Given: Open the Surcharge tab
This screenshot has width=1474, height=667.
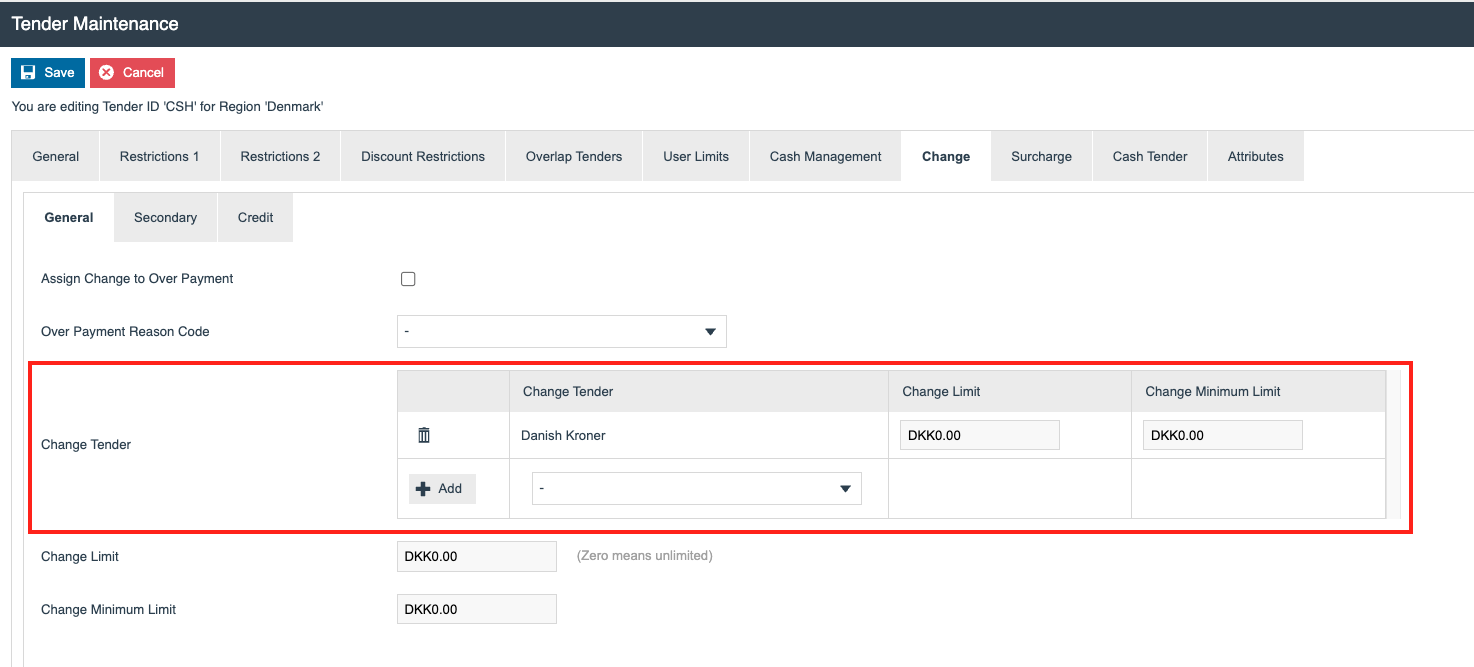Looking at the screenshot, I should click(x=1042, y=156).
